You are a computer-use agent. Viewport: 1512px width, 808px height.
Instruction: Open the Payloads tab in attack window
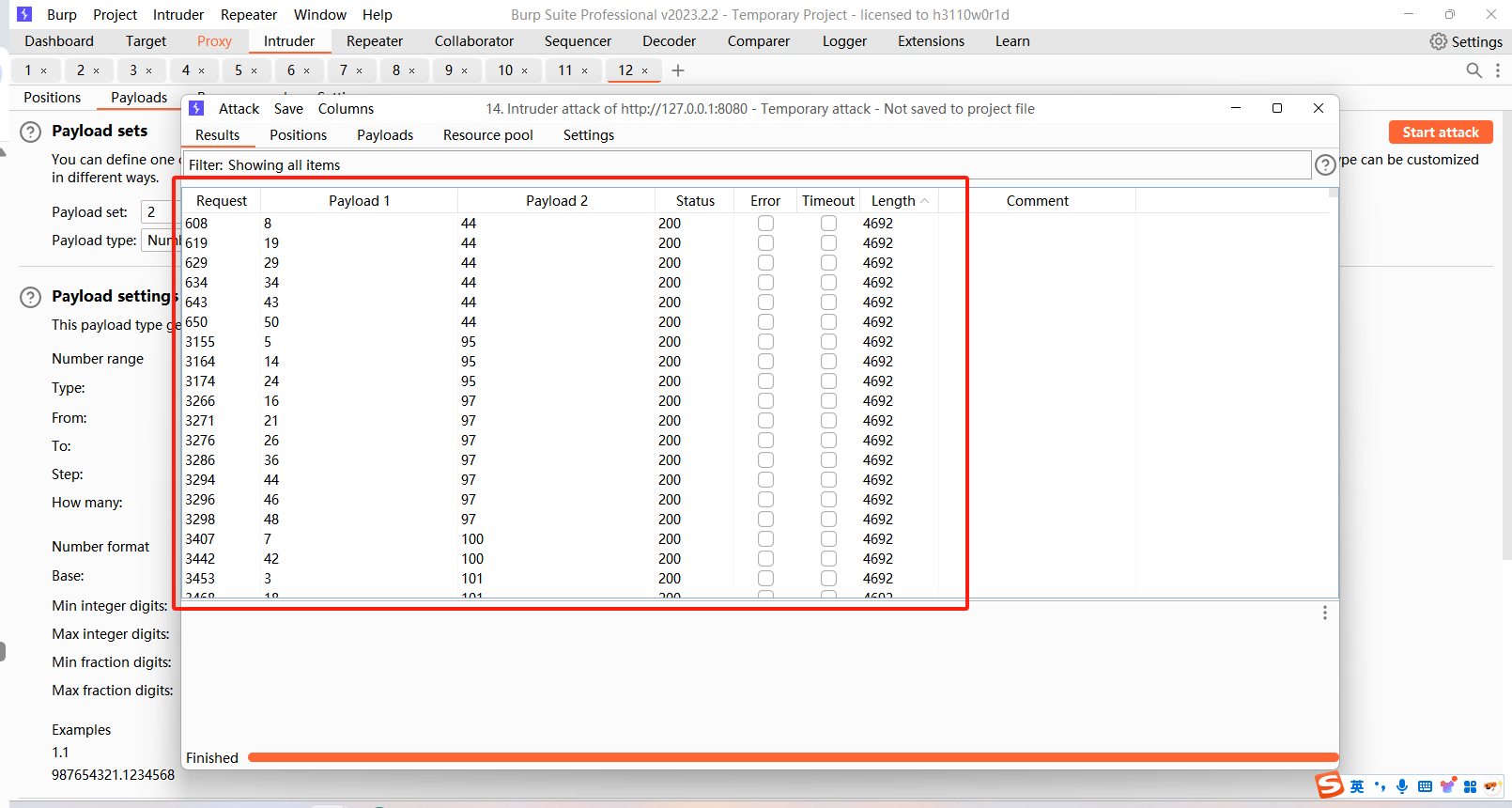(x=385, y=135)
